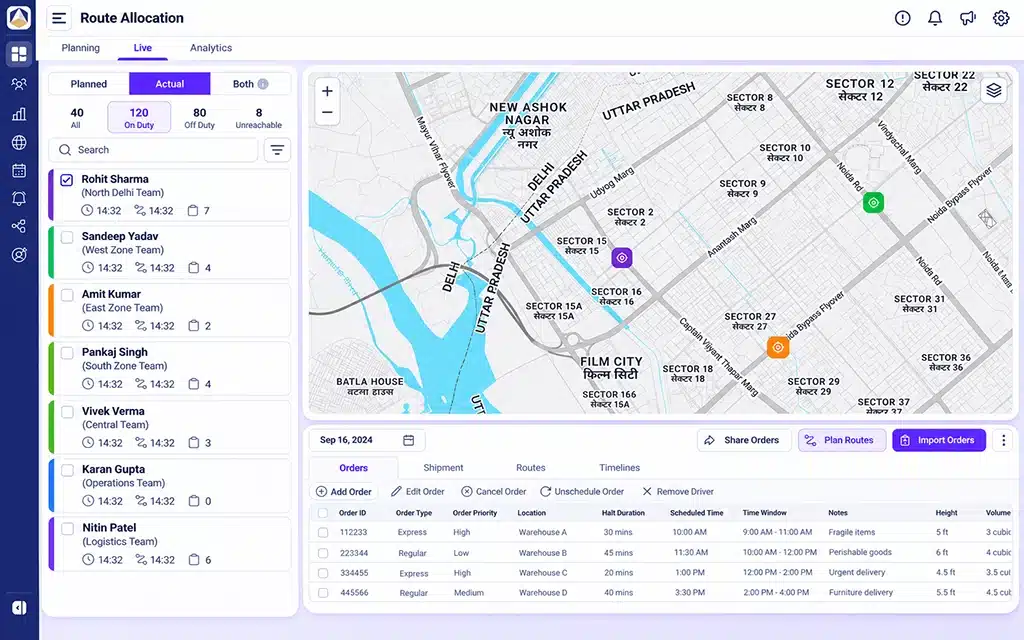Open the driver list filter icon
The image size is (1024, 640).
[x=277, y=150]
